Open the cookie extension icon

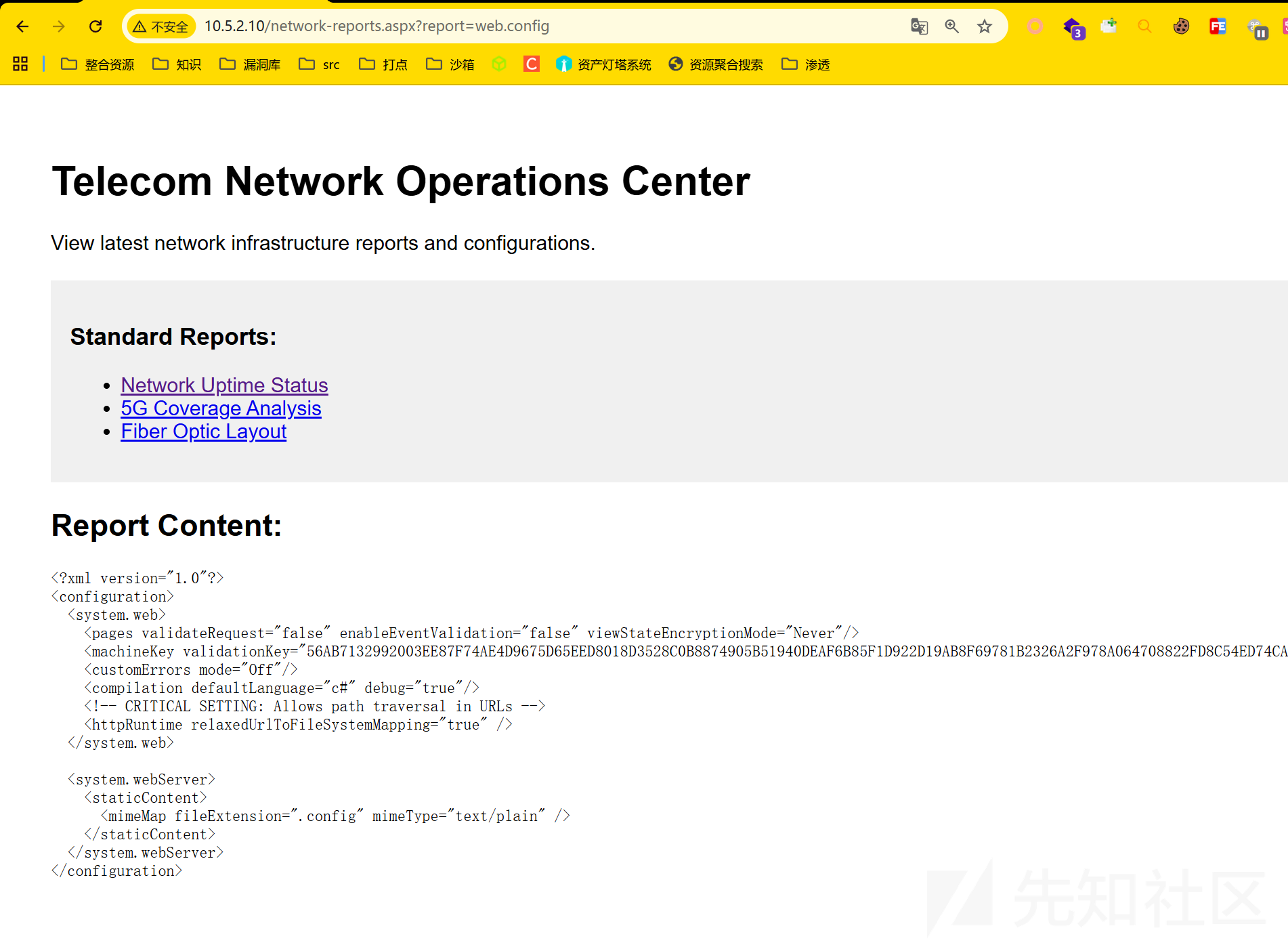1181,26
